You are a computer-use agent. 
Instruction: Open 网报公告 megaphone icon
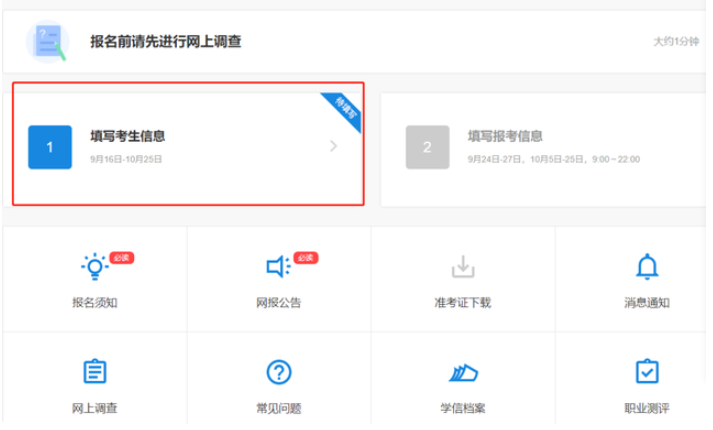278,266
